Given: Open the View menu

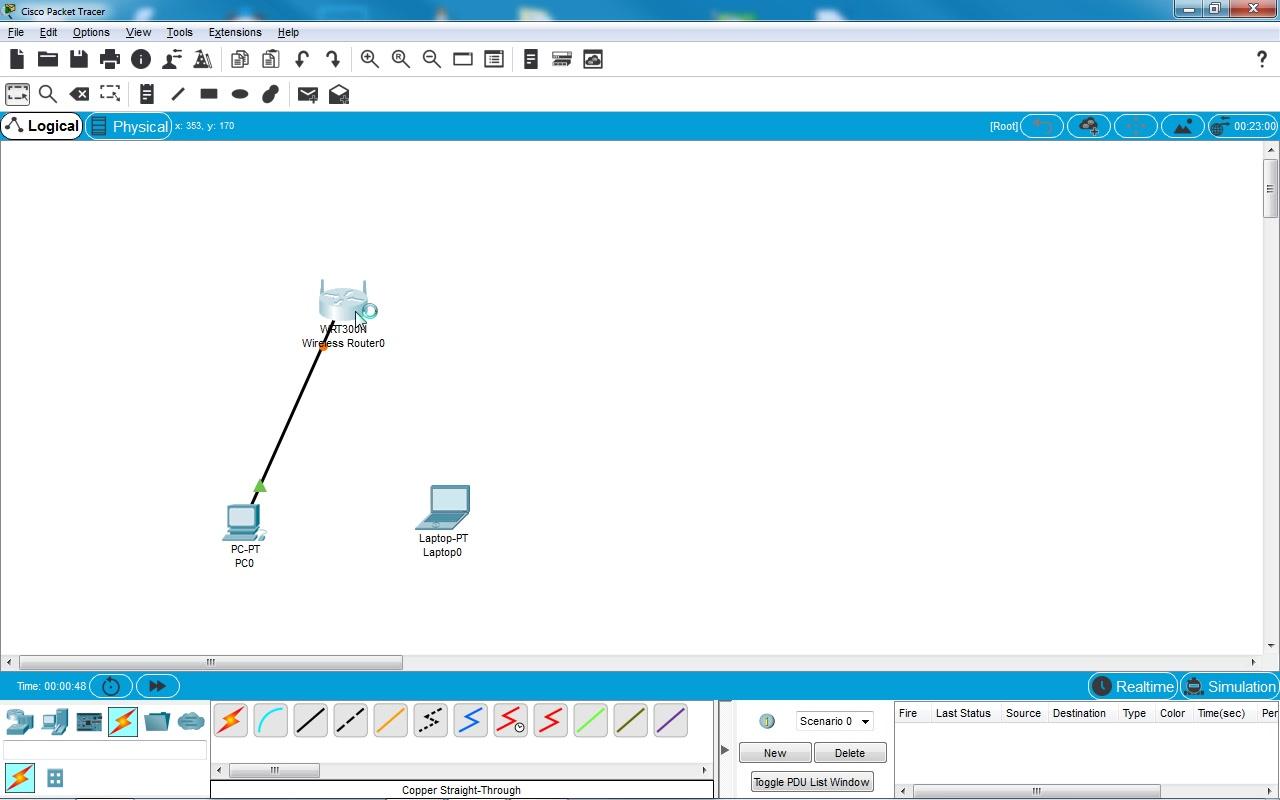Looking at the screenshot, I should (138, 32).
